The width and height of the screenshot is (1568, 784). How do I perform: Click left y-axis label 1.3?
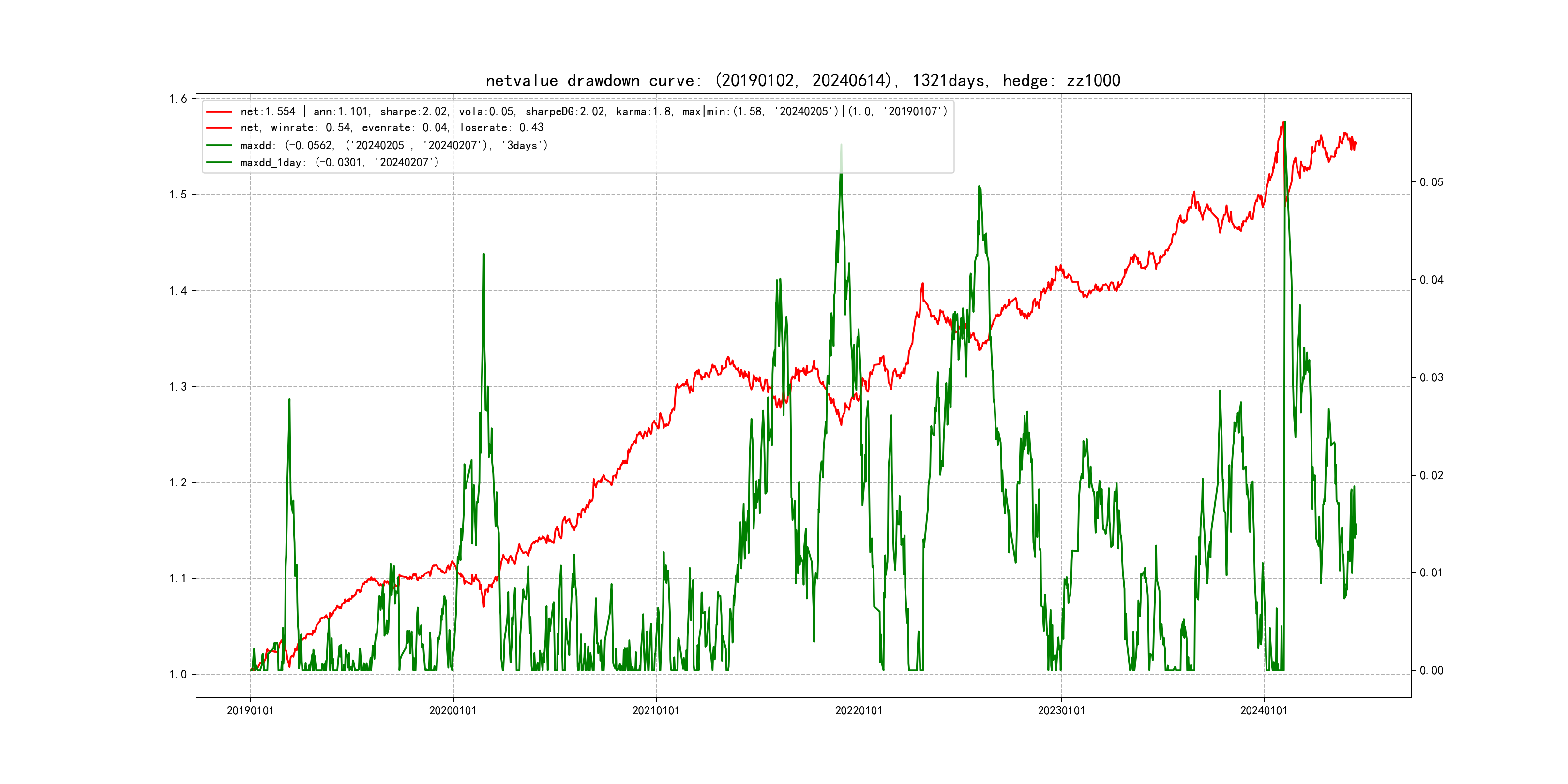coord(179,387)
